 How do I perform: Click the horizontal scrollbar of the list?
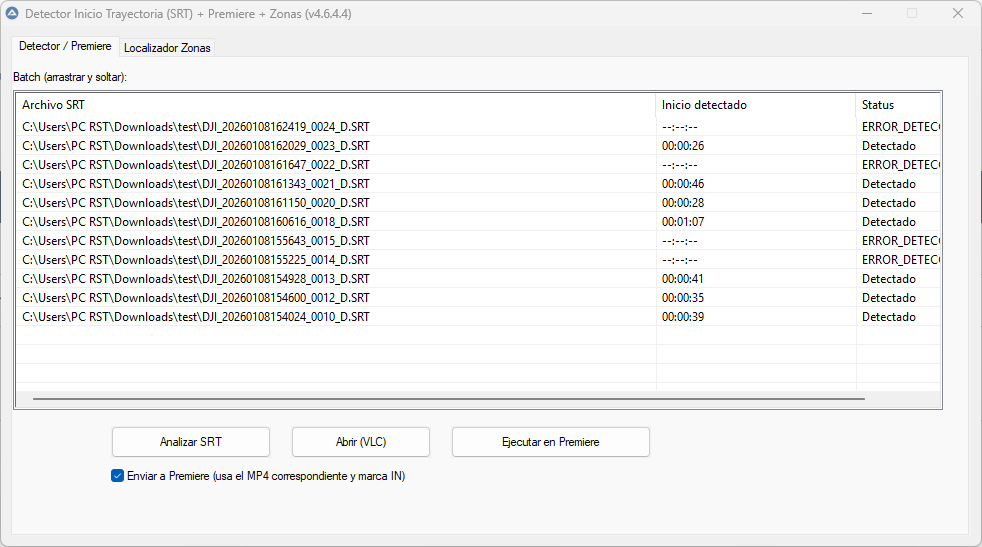pos(448,399)
